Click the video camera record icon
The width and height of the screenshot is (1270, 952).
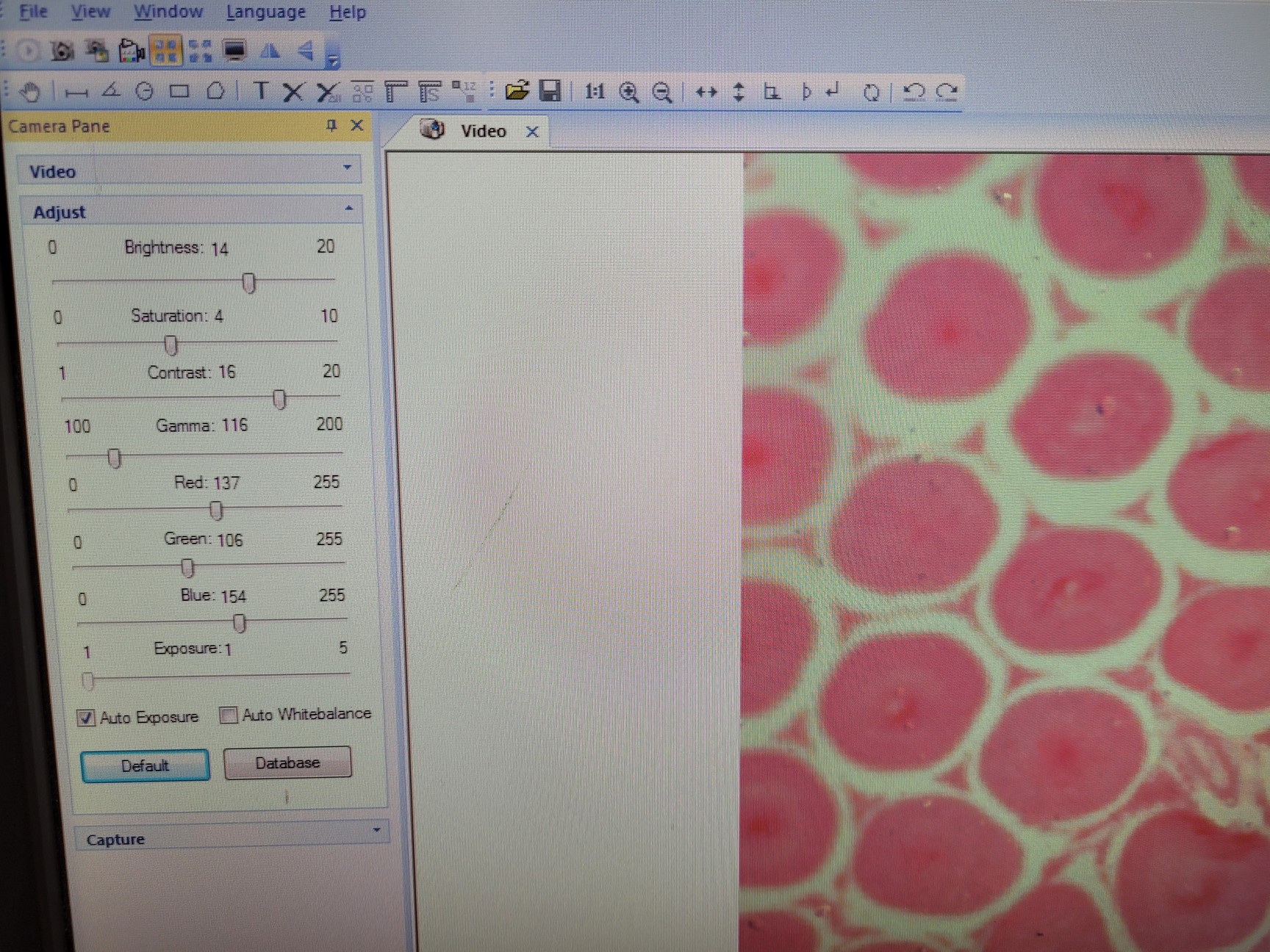pos(132,51)
